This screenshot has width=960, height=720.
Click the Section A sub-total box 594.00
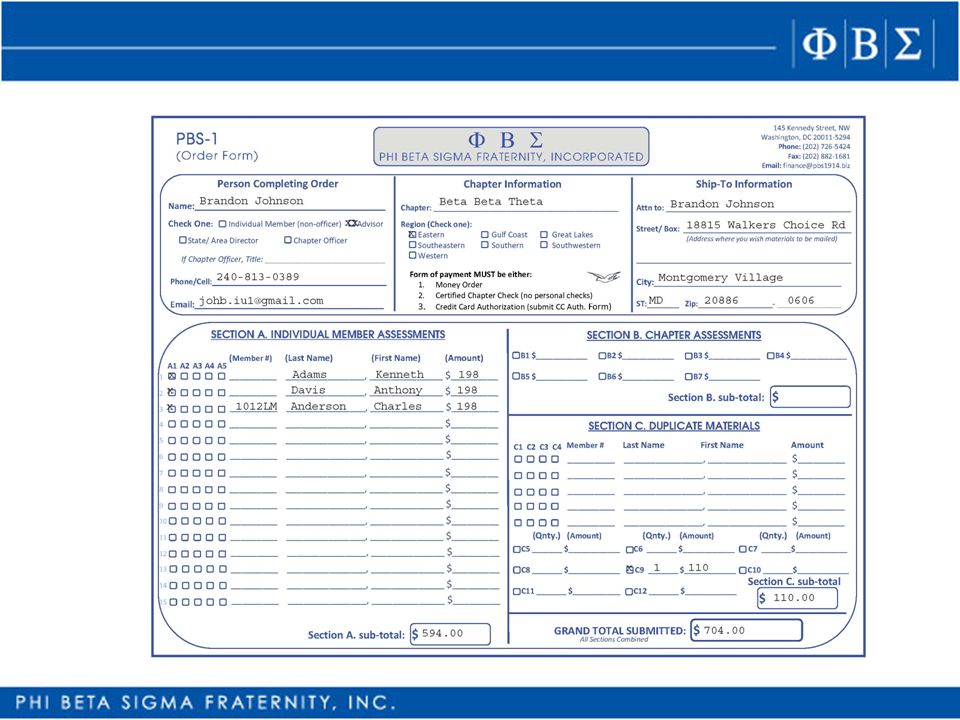click(451, 634)
